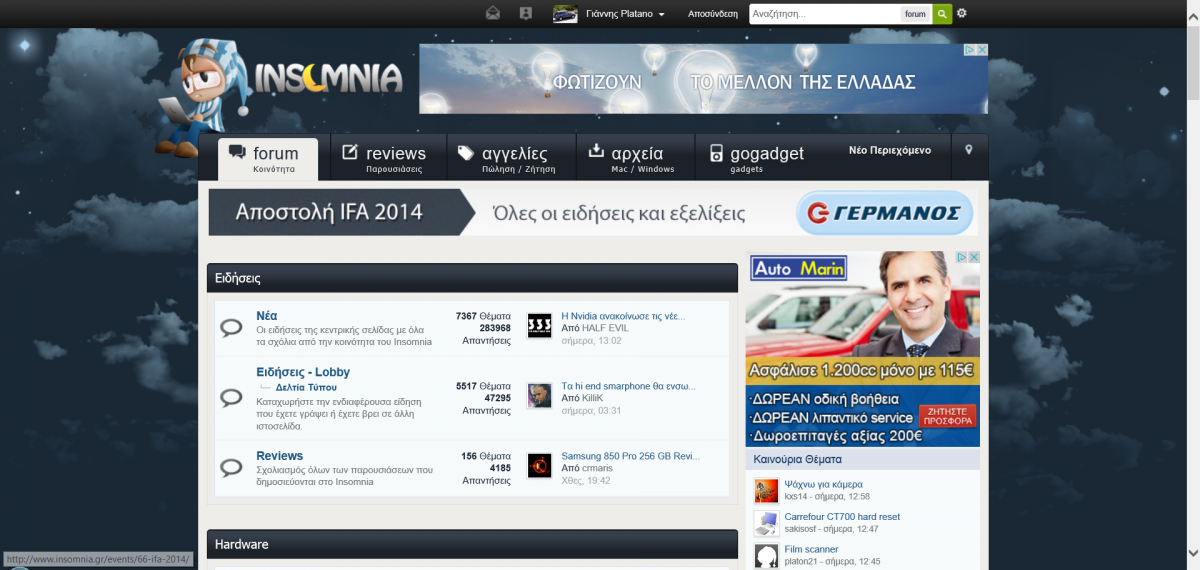The width and height of the screenshot is (1200, 570).
Task: Select the αγγελίες tab
Action: click(511, 159)
